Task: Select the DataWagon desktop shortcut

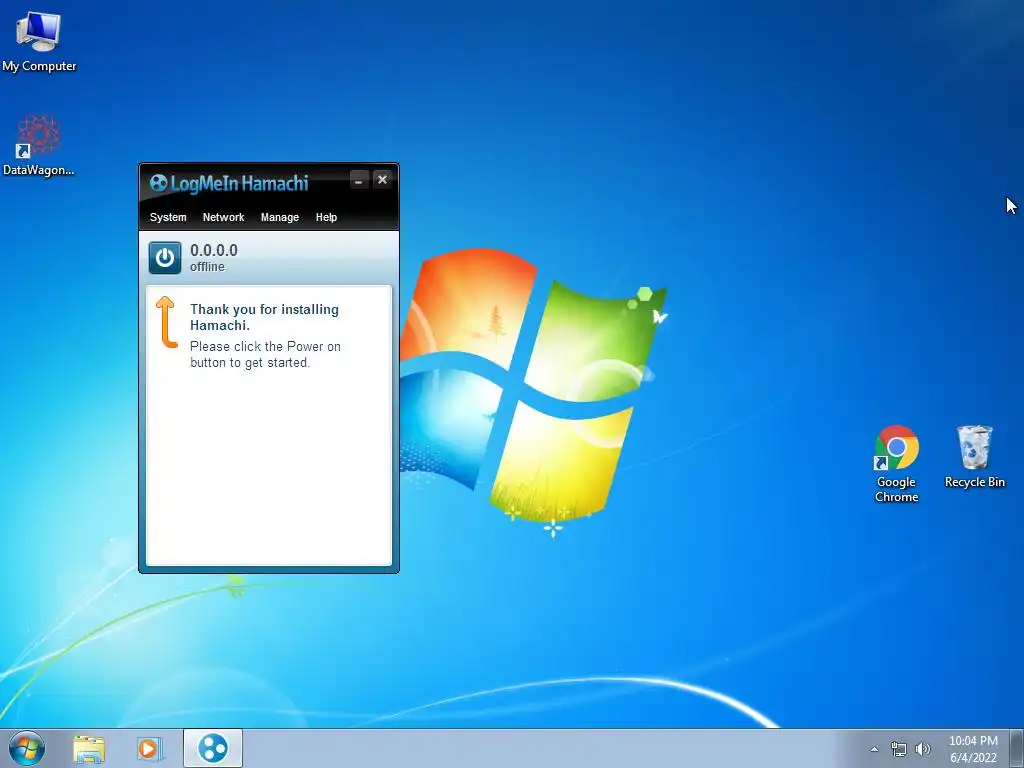Action: [39, 146]
